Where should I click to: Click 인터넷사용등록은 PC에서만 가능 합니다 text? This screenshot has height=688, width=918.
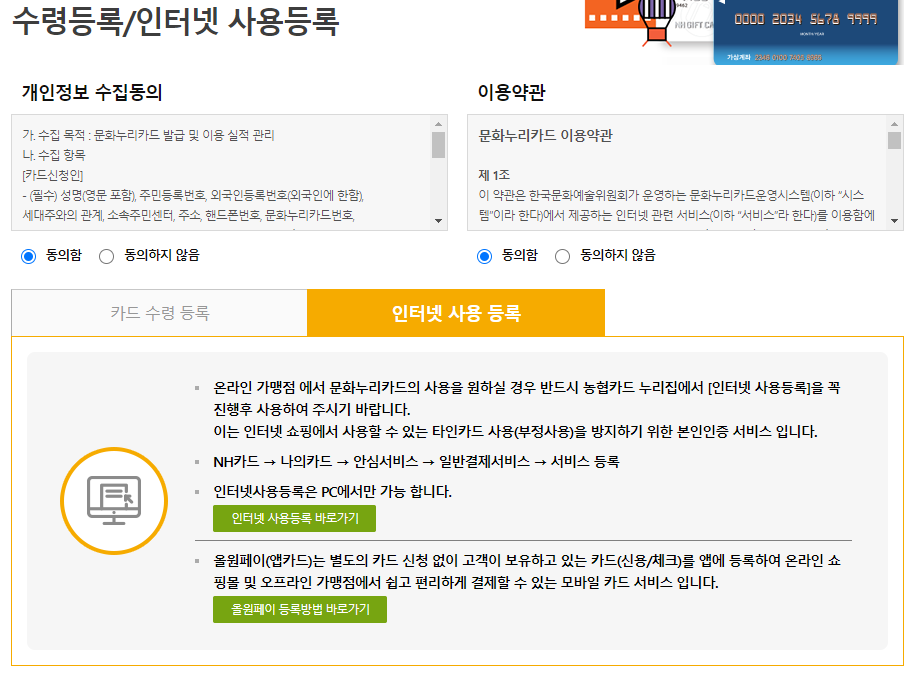tap(333, 492)
